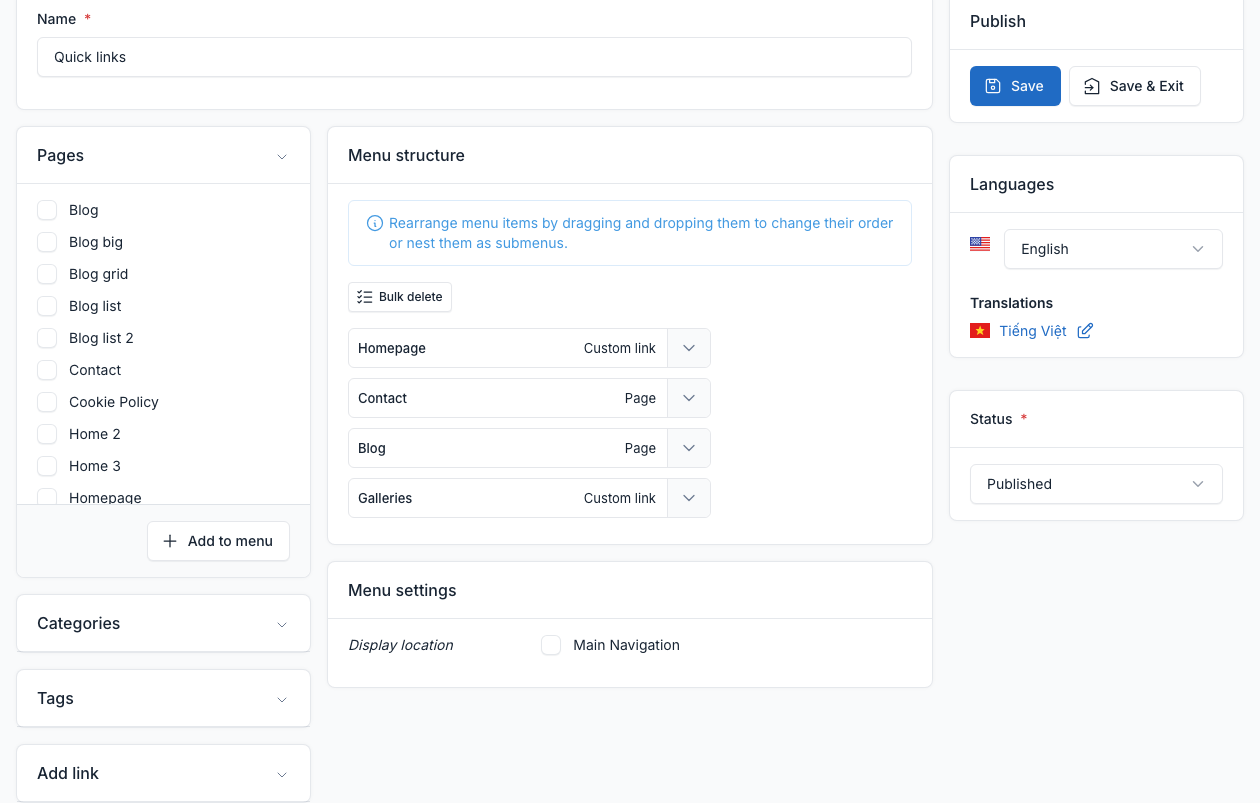The image size is (1260, 803).
Task: Expand the Galleries menu item arrow
Action: [689, 498]
